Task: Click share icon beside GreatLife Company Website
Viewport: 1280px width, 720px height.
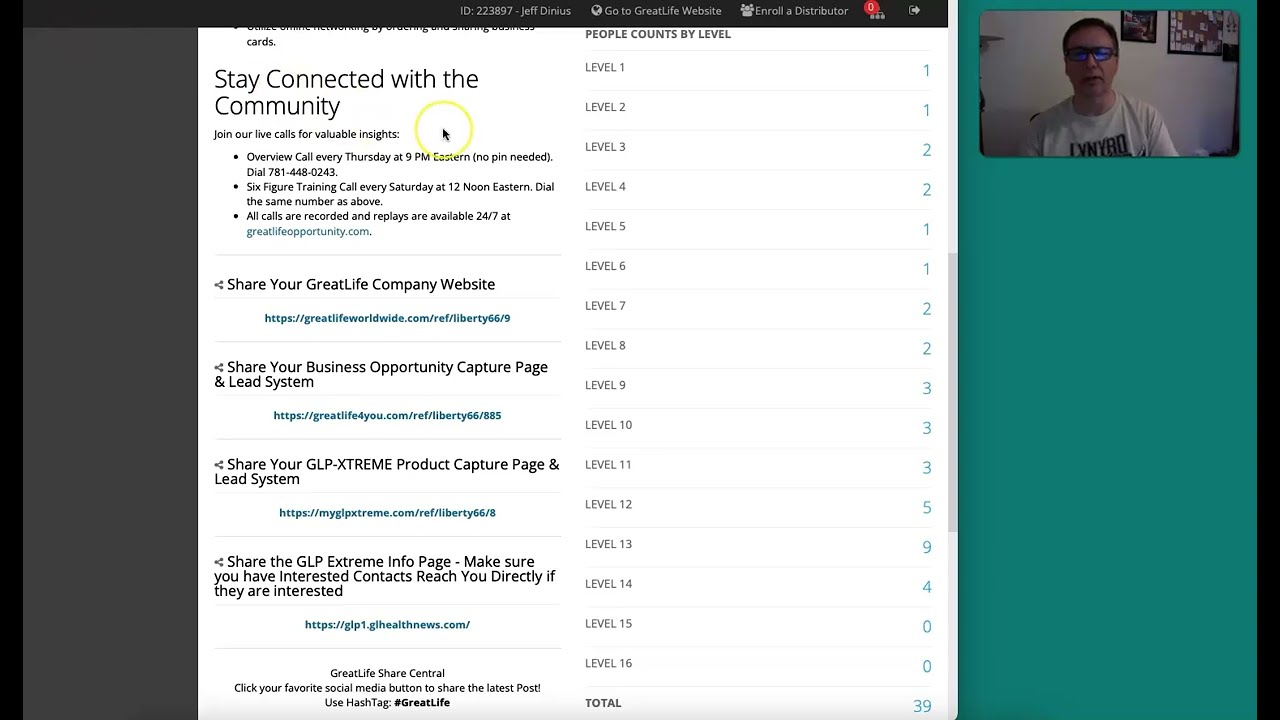Action: (219, 285)
